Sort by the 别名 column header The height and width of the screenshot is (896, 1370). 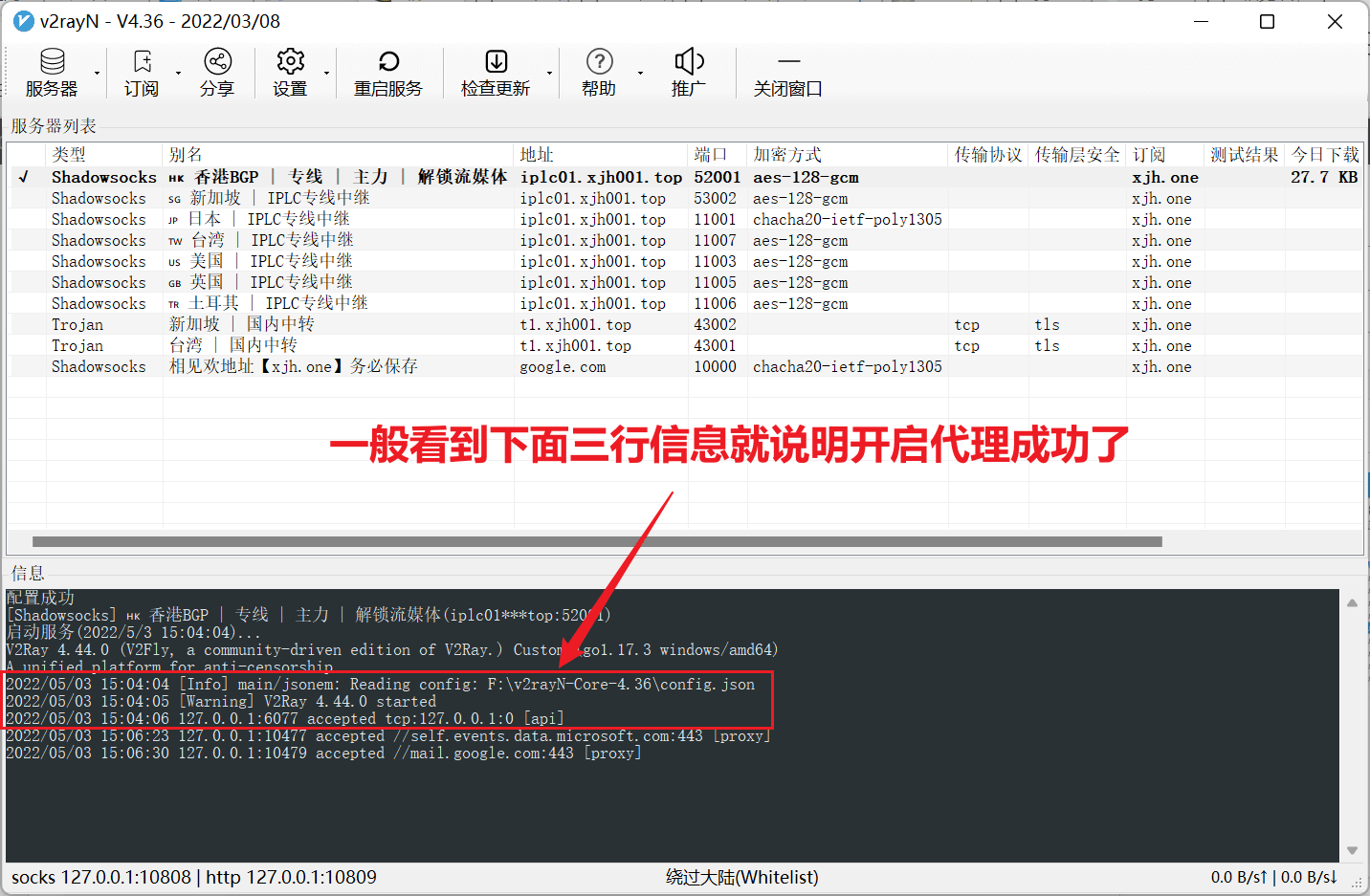tap(338, 155)
